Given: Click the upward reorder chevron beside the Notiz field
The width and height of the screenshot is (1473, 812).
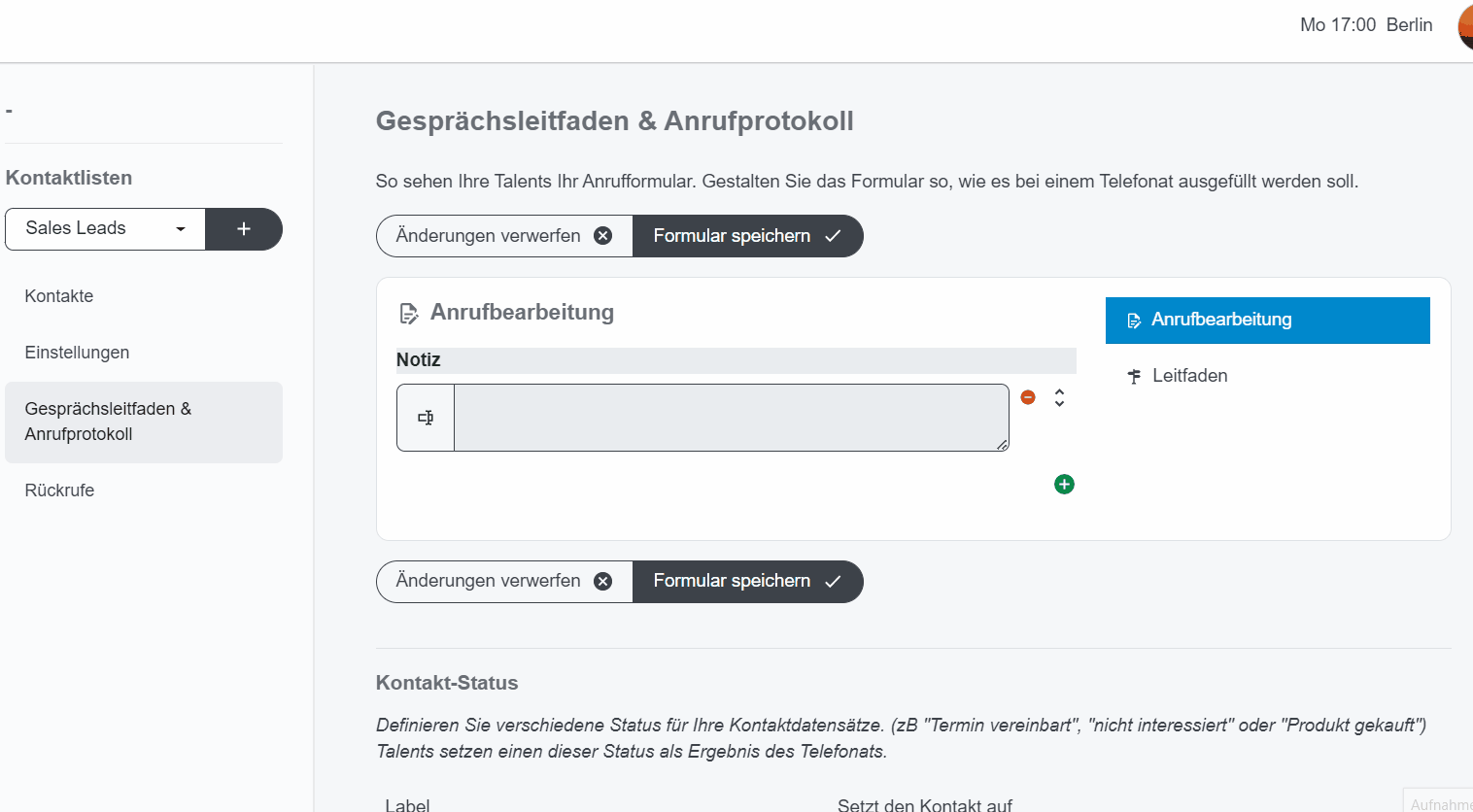Looking at the screenshot, I should (x=1059, y=391).
